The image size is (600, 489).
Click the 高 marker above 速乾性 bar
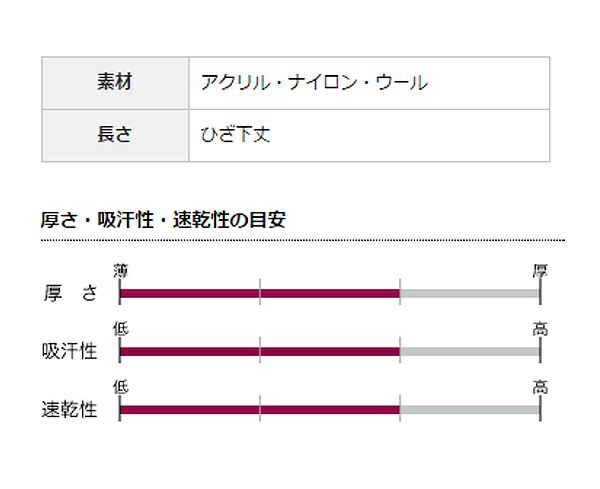point(540,387)
